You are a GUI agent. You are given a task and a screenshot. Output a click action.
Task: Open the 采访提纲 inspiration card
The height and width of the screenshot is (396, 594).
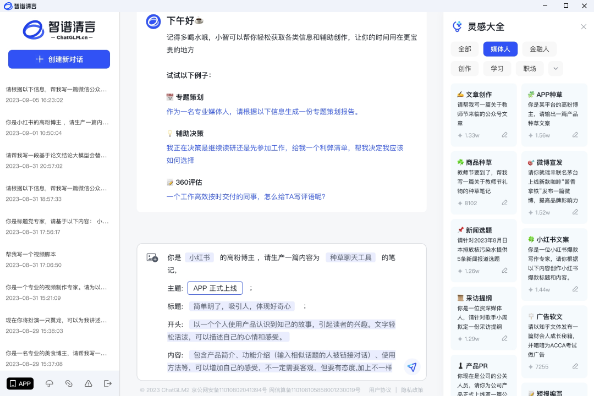tap(483, 318)
